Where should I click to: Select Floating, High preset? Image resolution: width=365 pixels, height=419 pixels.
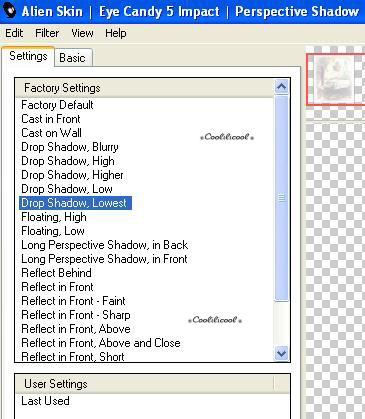pos(54,217)
